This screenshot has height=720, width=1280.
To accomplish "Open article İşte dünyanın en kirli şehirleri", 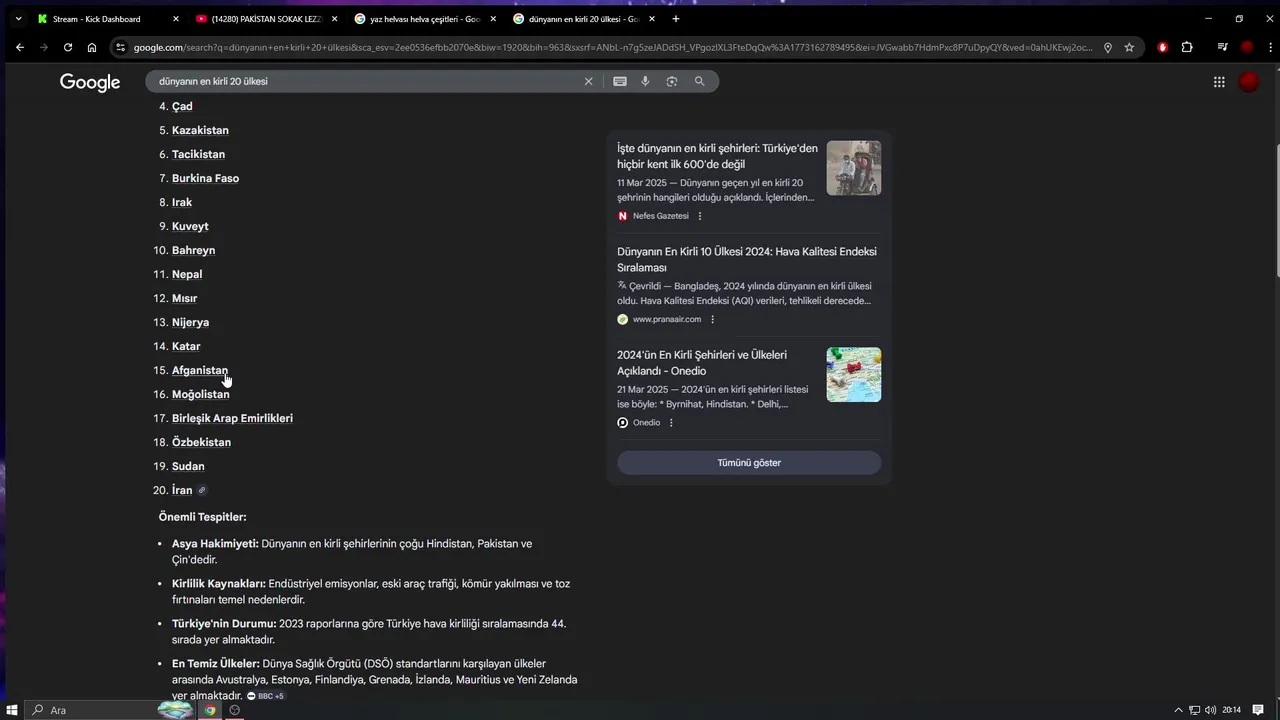I will click(x=717, y=156).
